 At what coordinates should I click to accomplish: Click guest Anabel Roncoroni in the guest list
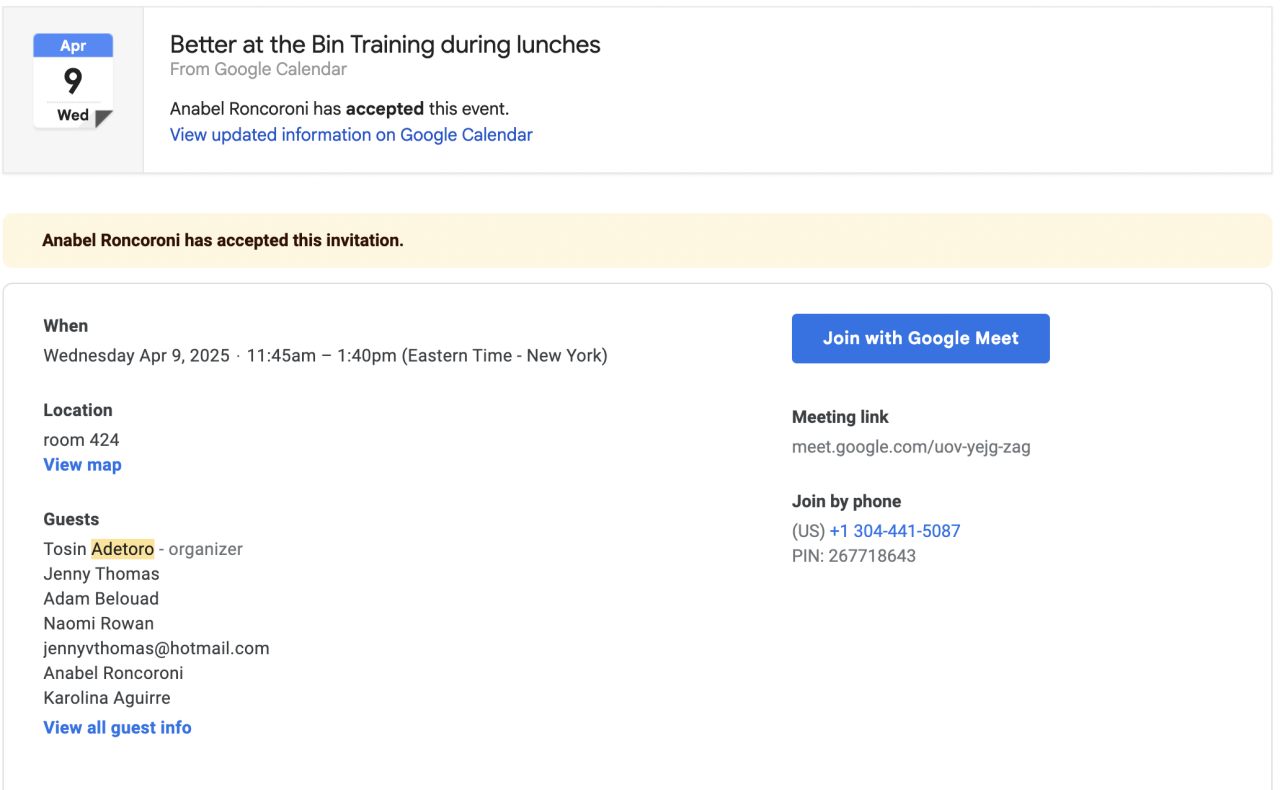pos(113,673)
